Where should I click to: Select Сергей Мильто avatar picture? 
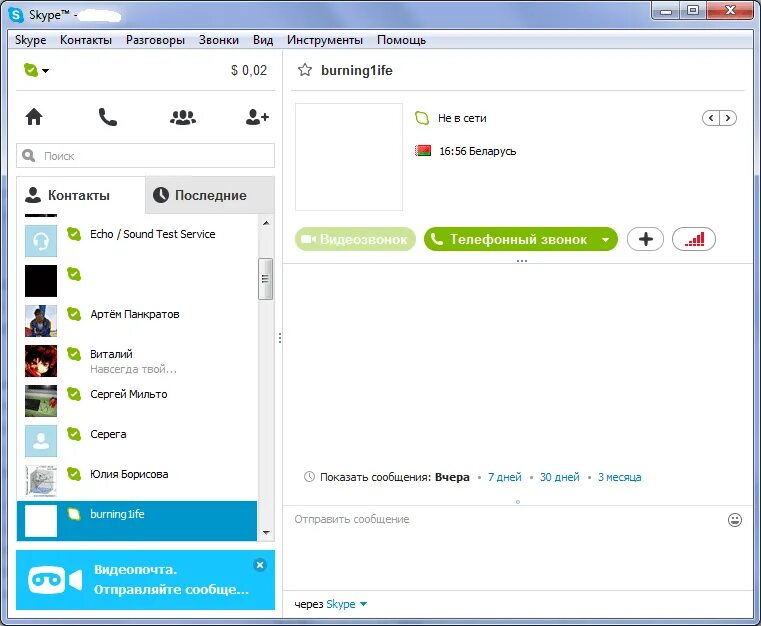41,401
